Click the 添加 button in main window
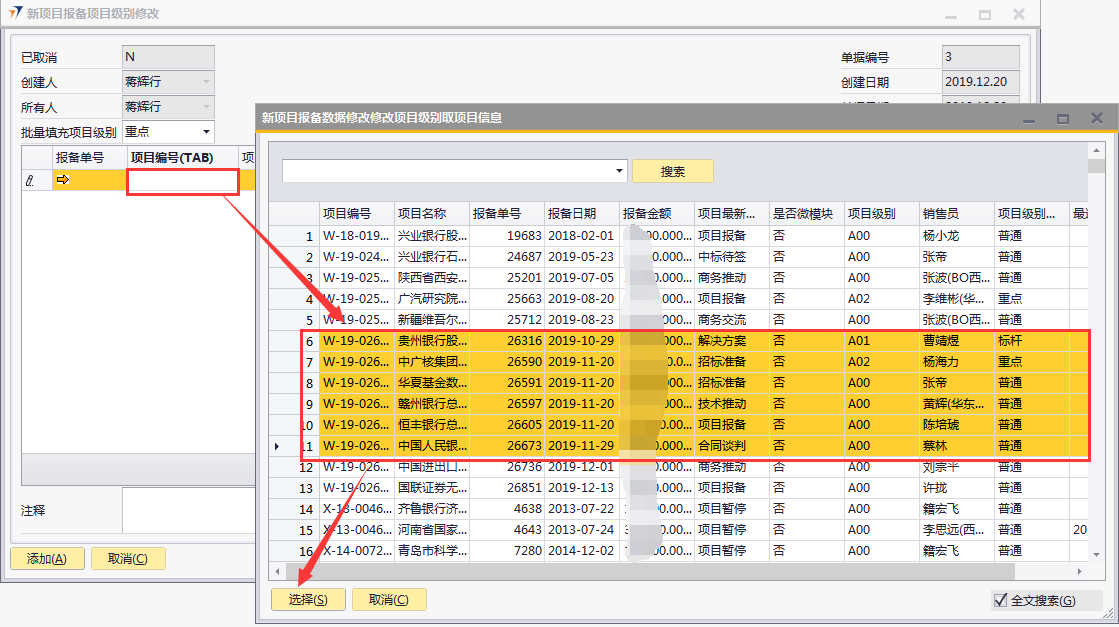Image resolution: width=1119 pixels, height=627 pixels. (47, 559)
